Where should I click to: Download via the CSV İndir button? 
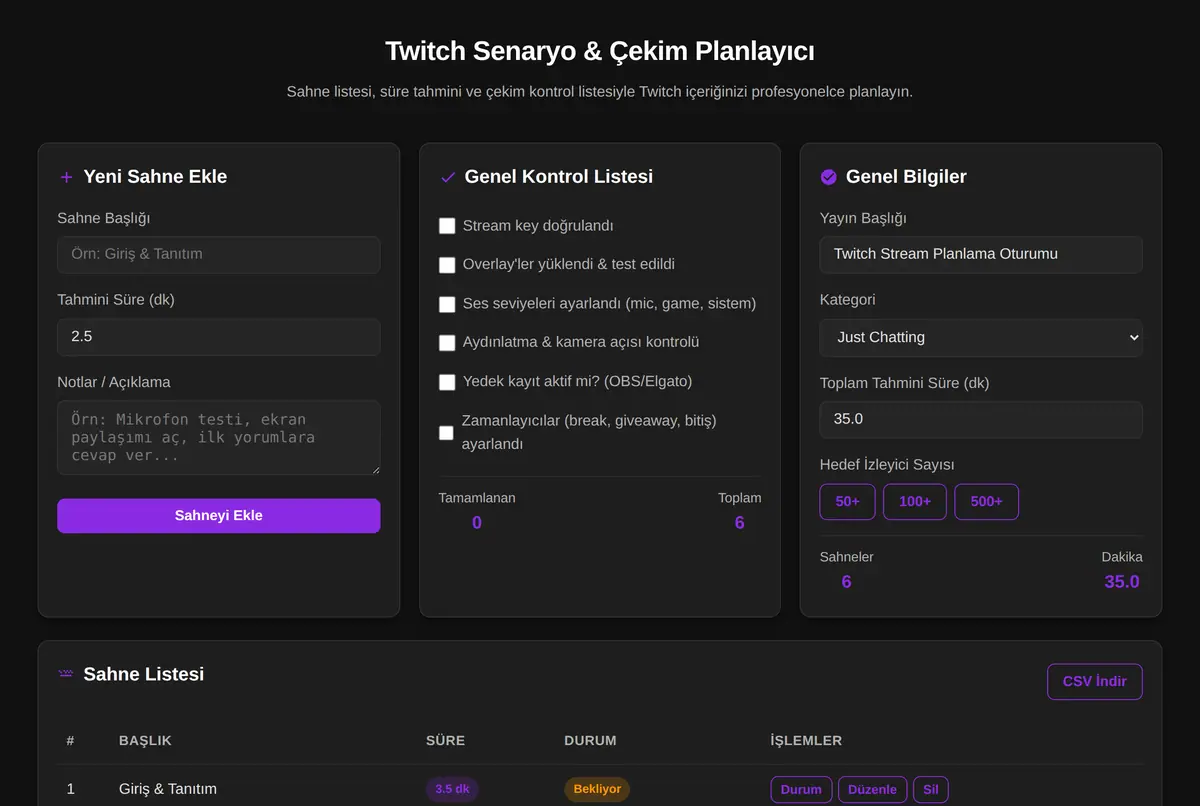point(1094,681)
